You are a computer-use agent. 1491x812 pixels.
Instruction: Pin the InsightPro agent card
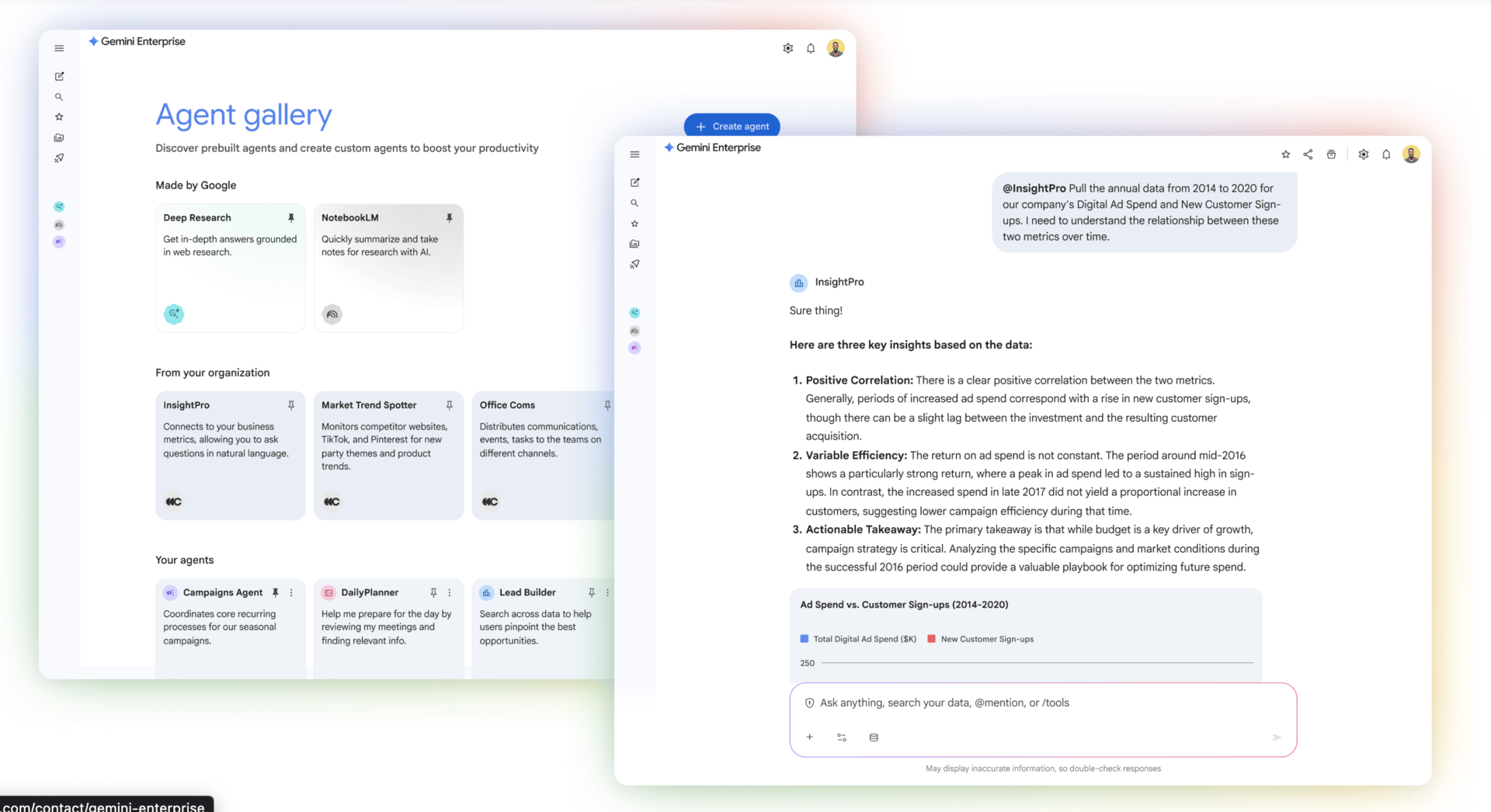291,405
